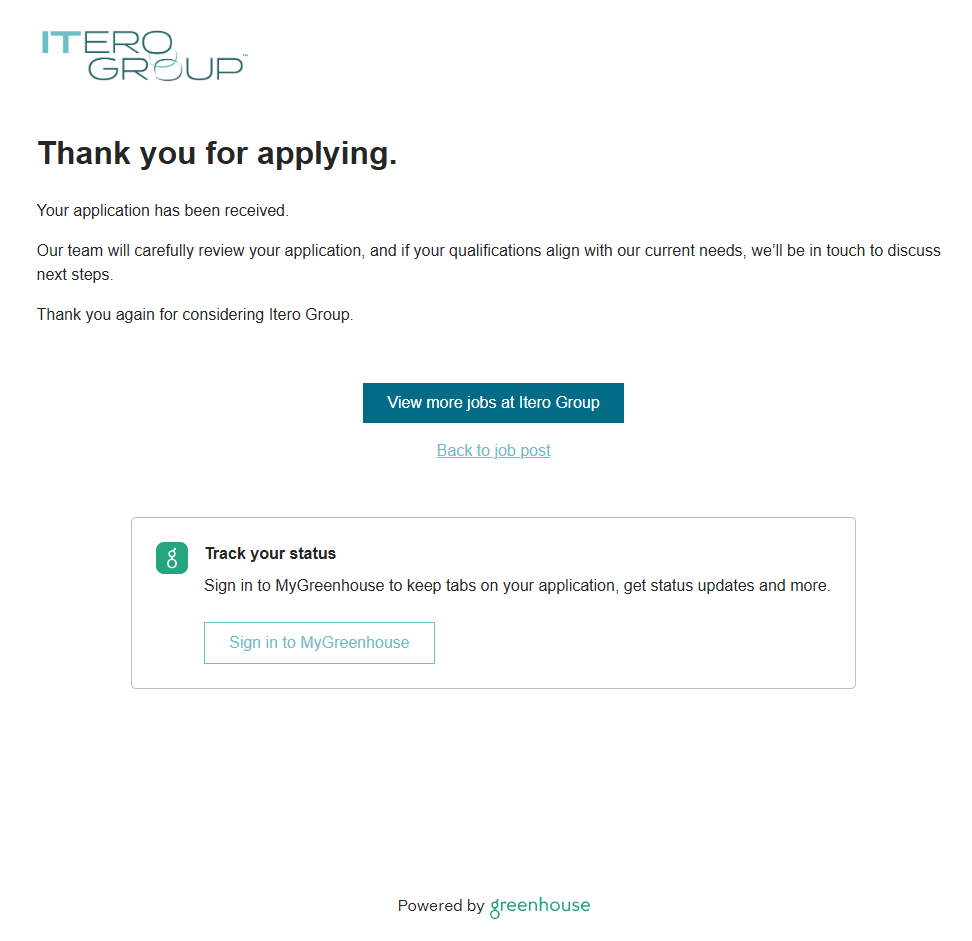The image size is (972, 941).
Task: Click empty space inside Track status card
Action: (650, 645)
